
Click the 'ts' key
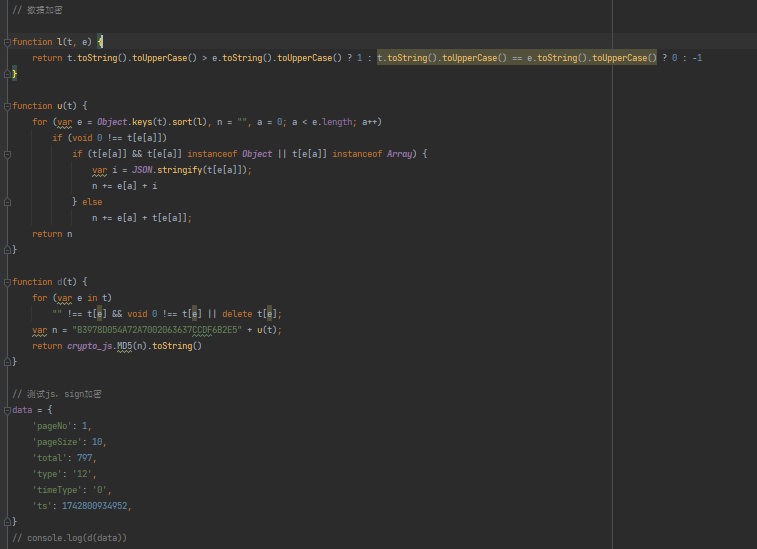click(x=42, y=506)
